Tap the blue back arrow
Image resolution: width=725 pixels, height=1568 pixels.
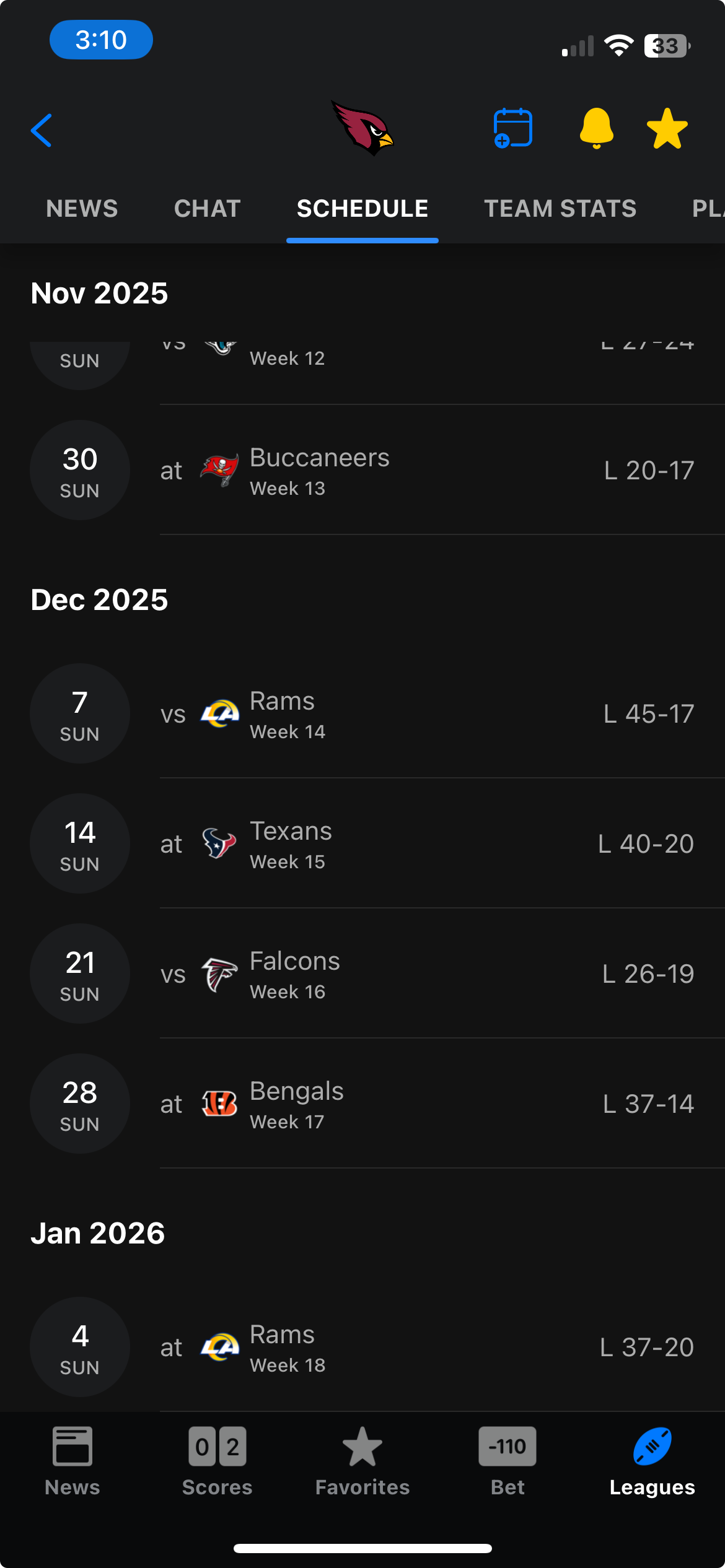[42, 130]
